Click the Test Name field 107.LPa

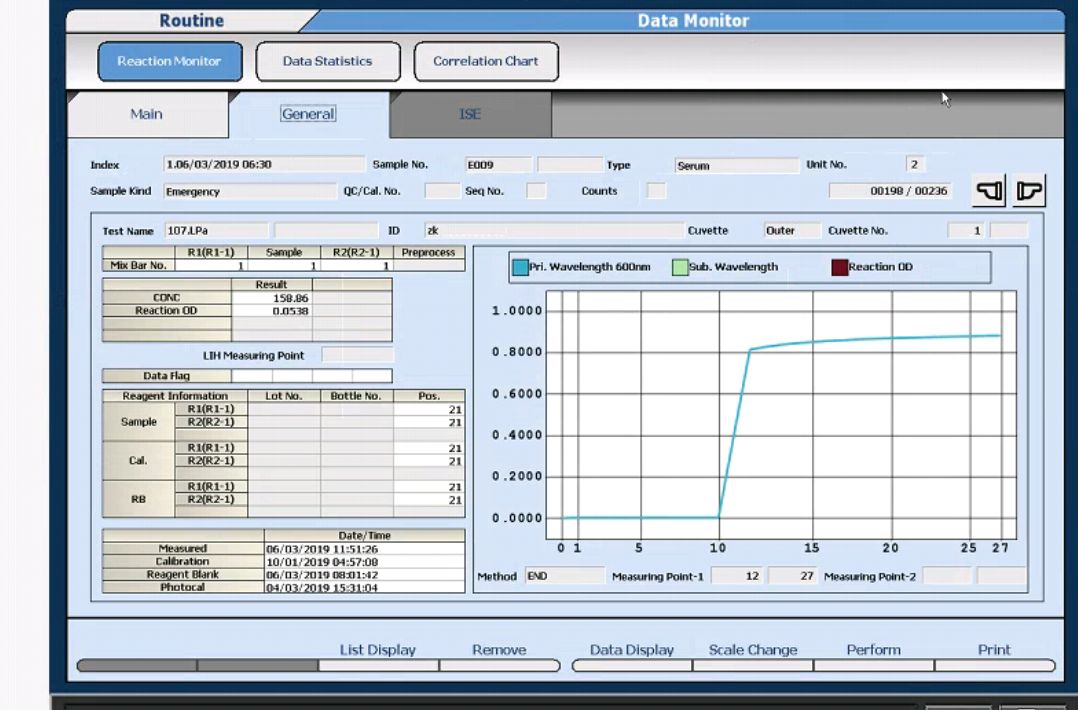tap(217, 230)
